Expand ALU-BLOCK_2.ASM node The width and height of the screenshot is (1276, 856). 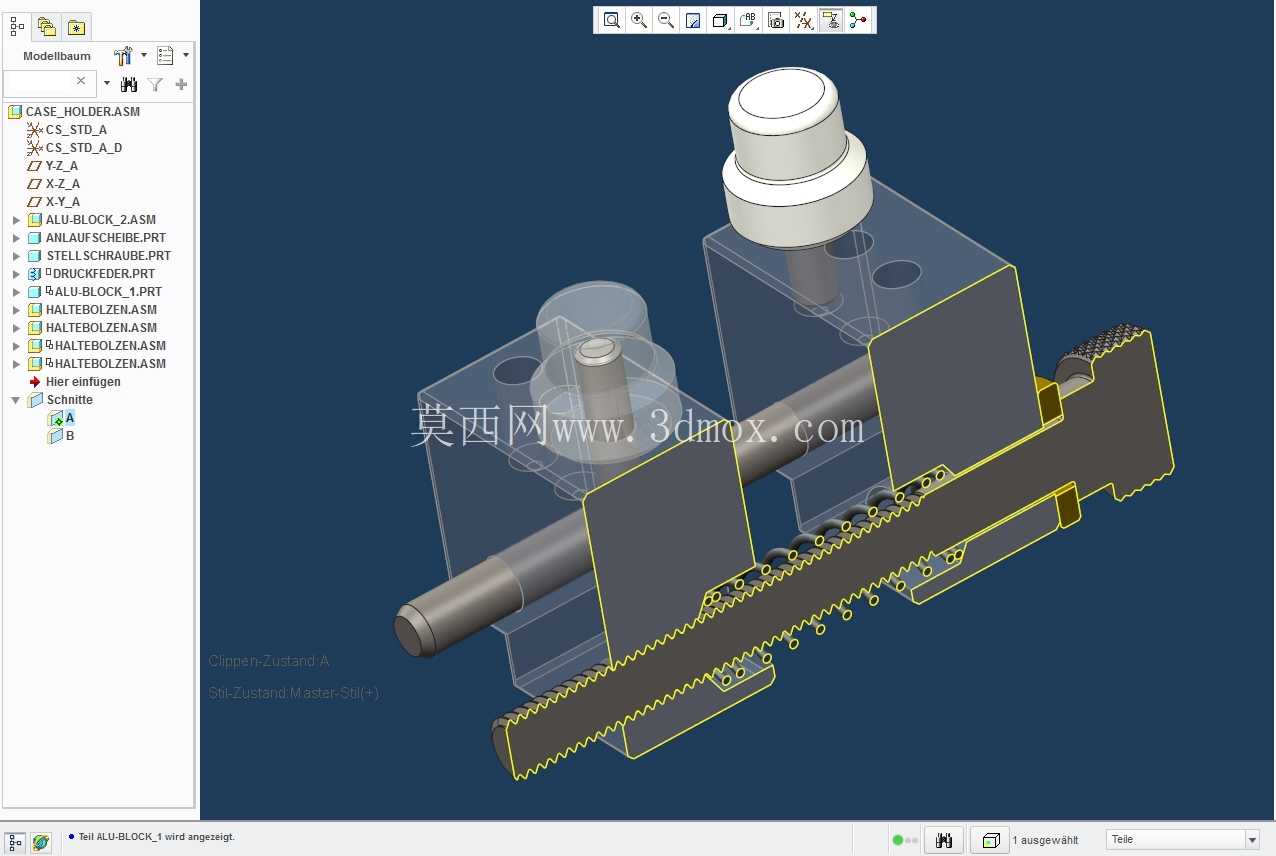16,220
